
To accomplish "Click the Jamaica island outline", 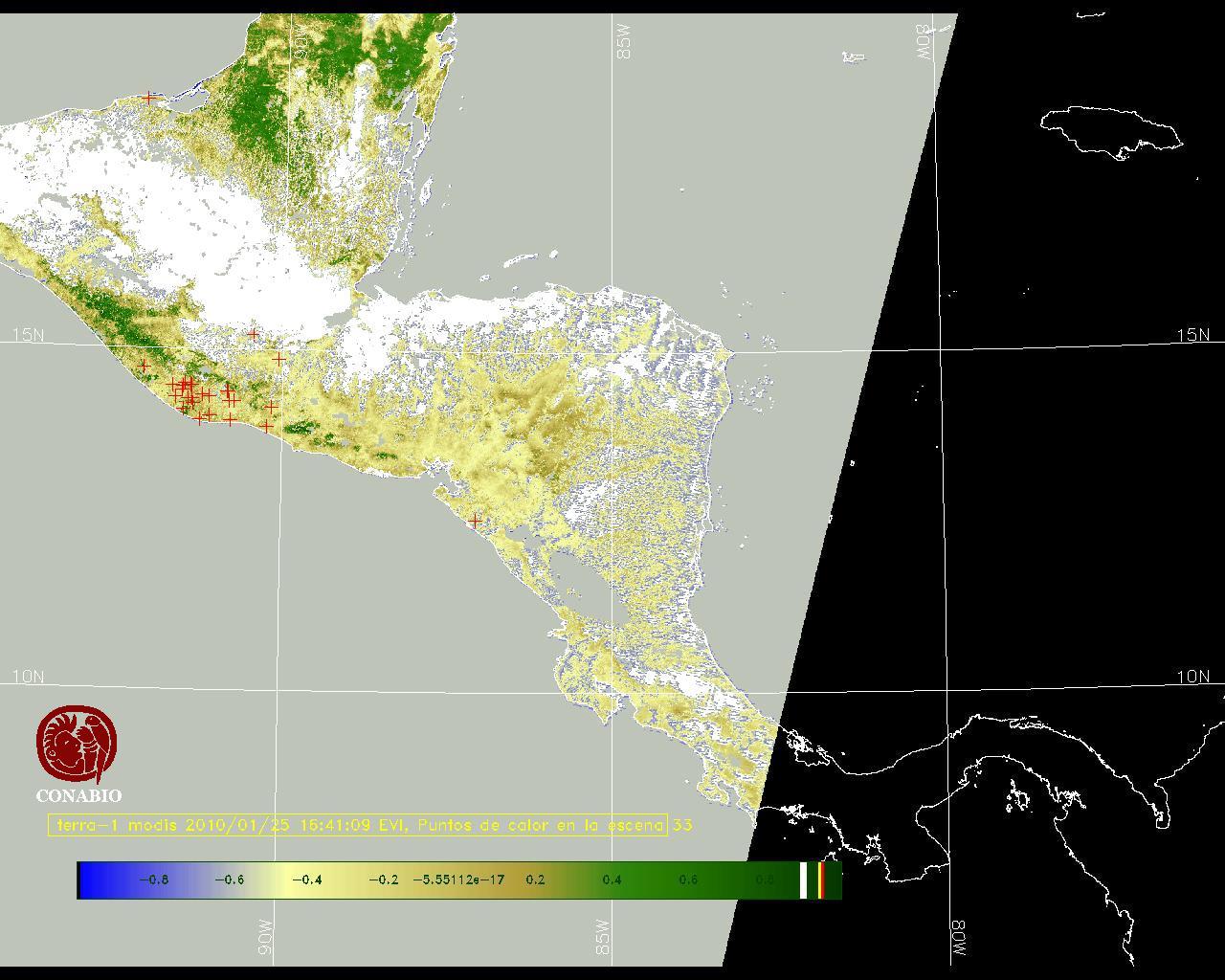I will click(x=1110, y=129).
